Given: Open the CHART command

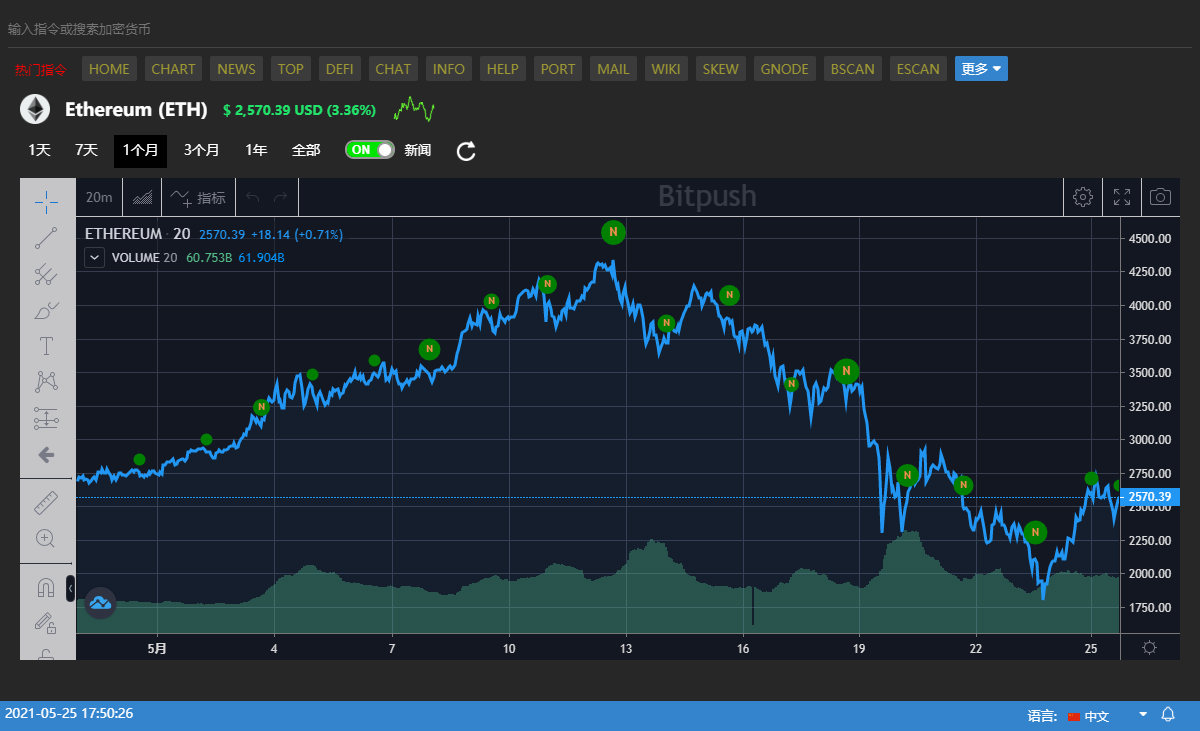Looking at the screenshot, I should coord(173,69).
